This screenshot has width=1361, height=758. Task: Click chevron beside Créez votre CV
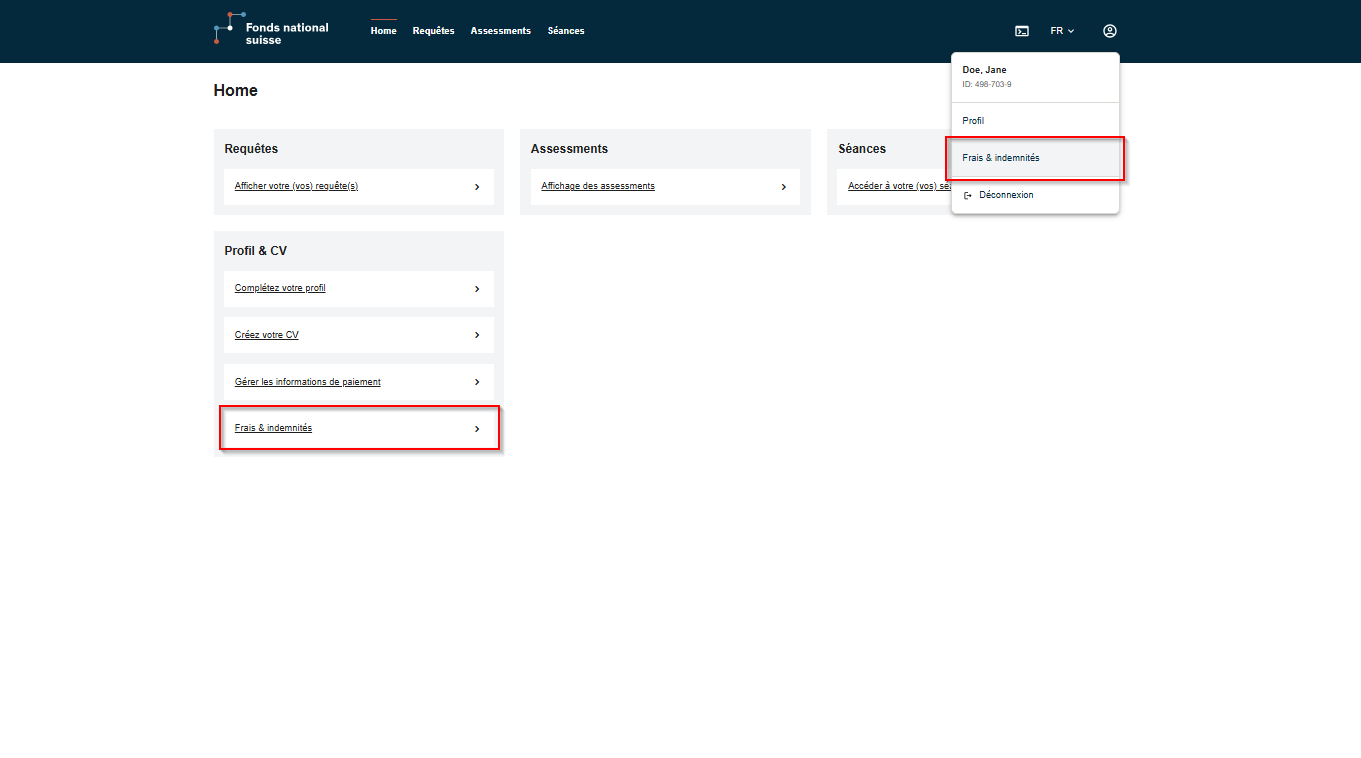point(477,335)
